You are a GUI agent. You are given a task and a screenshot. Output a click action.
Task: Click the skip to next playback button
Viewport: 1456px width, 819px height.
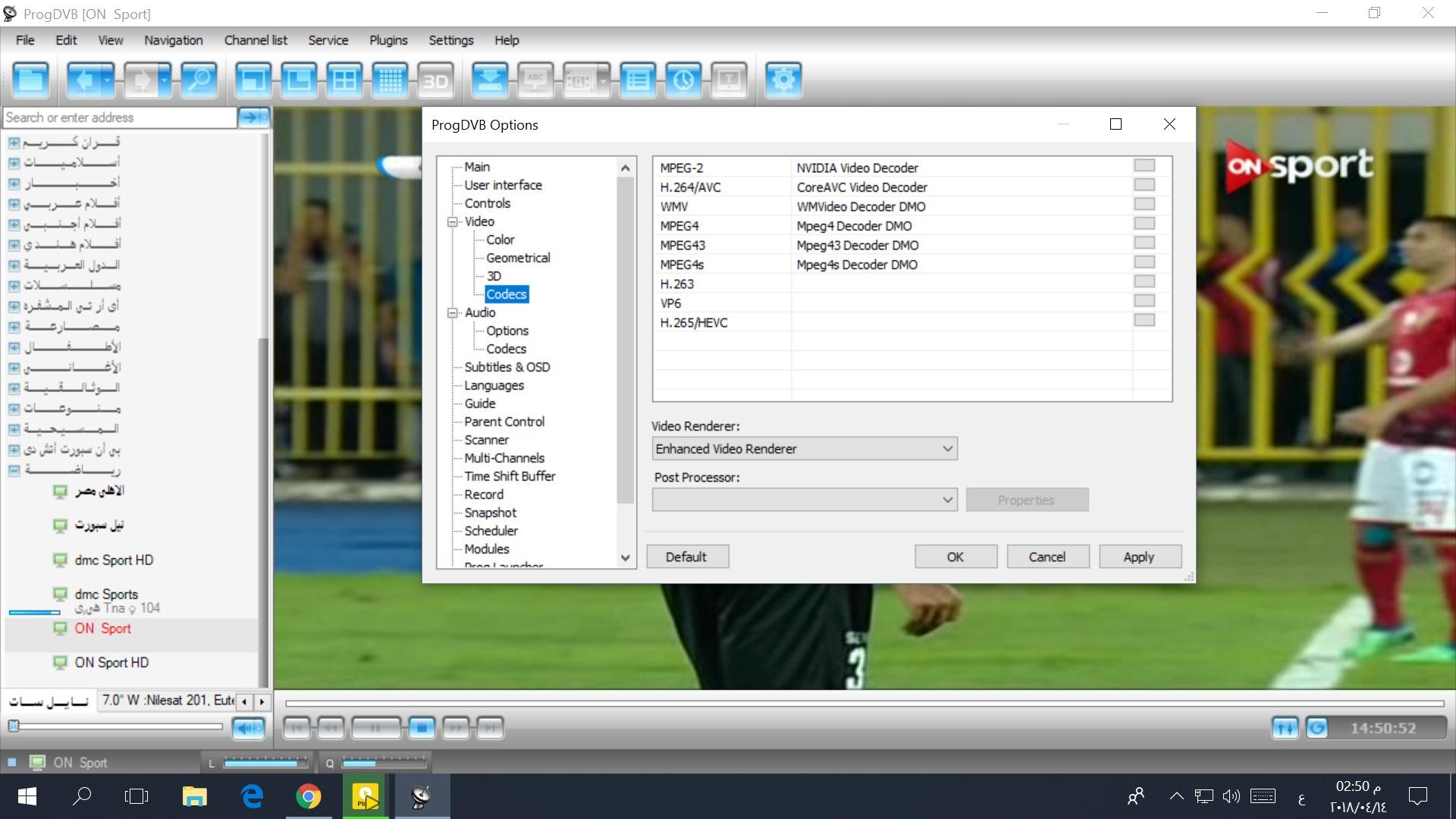pyautogui.click(x=490, y=728)
